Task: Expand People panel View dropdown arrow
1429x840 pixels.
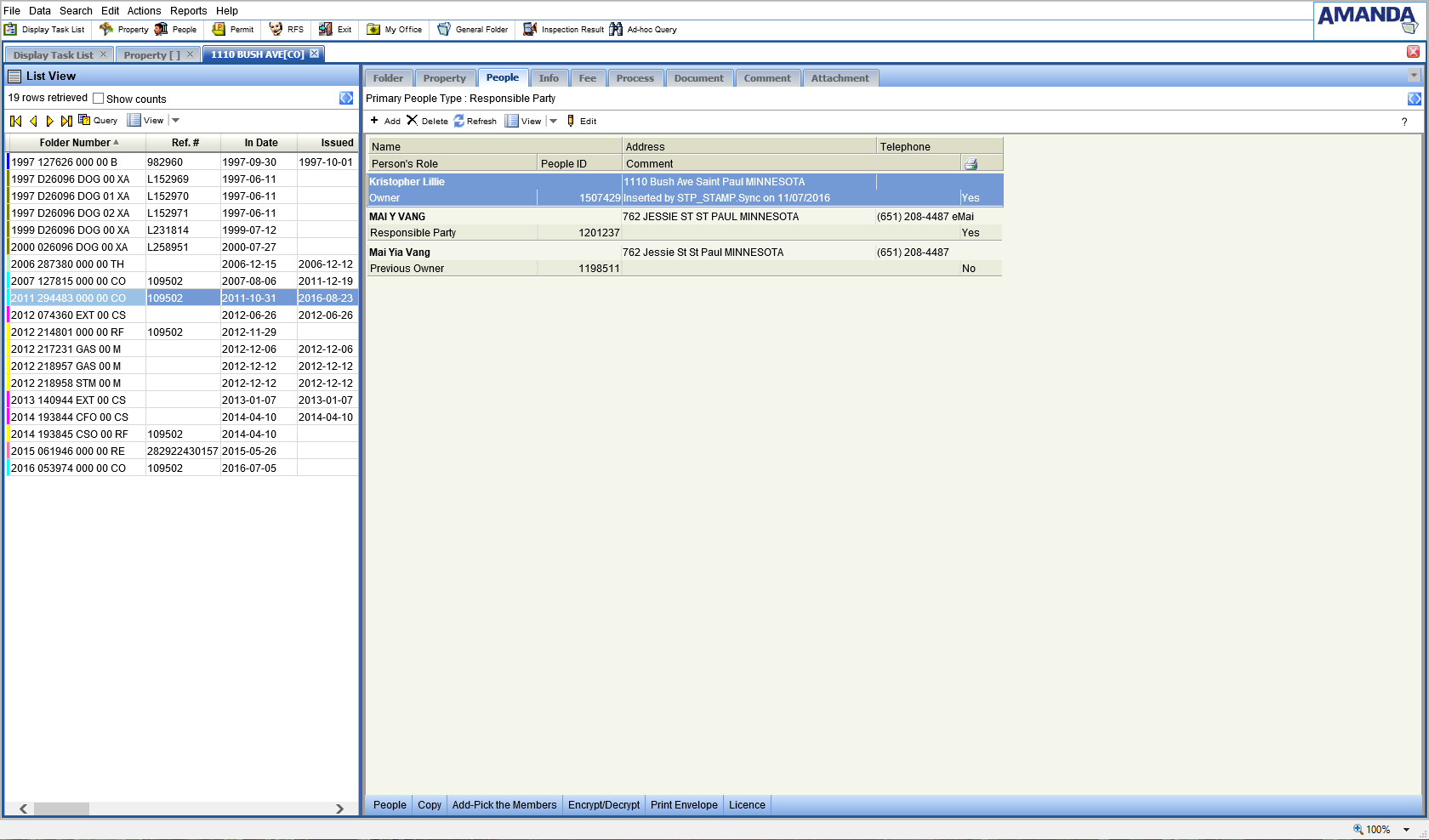Action: coord(554,121)
